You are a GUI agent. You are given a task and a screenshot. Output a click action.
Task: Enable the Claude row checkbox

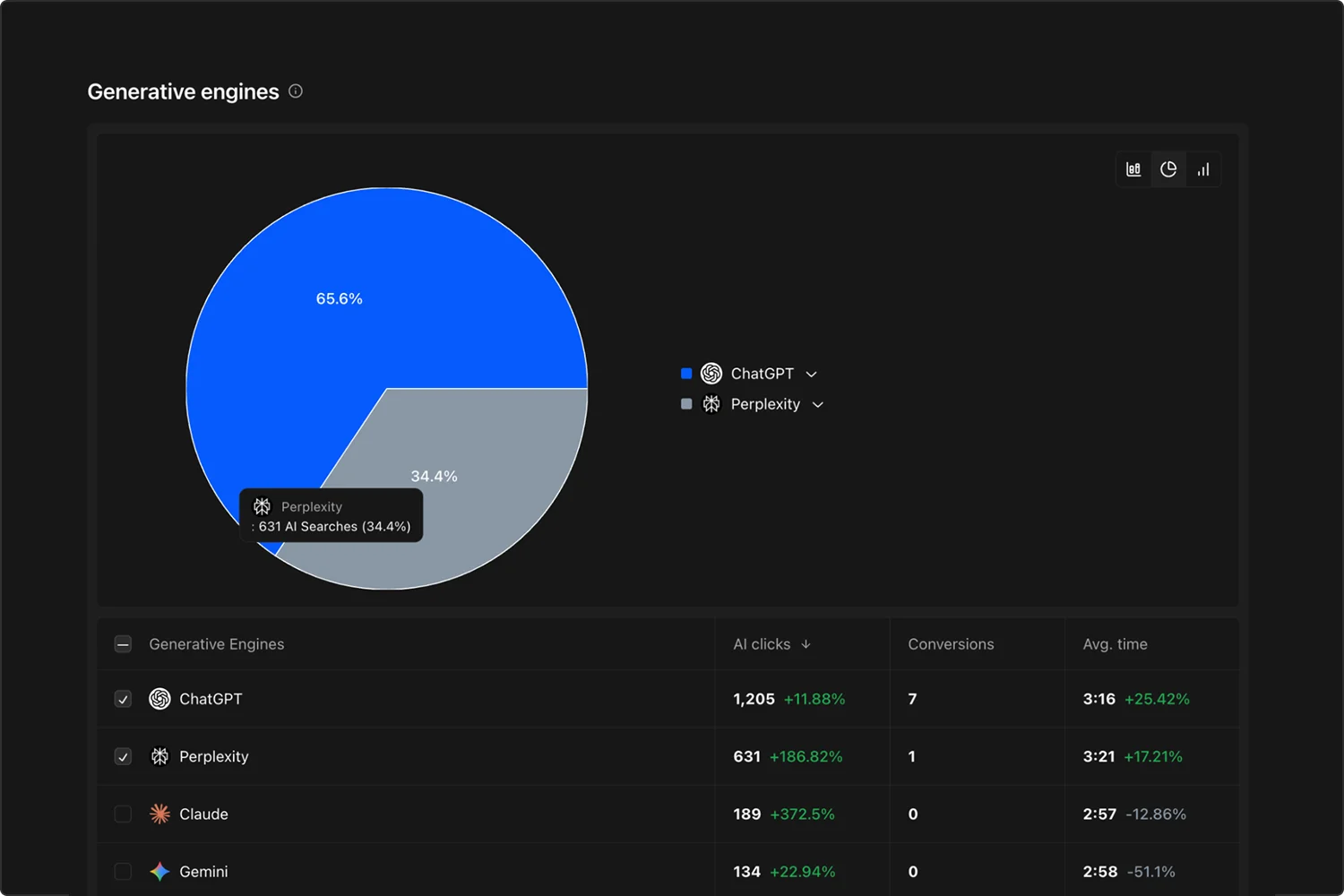coord(124,814)
